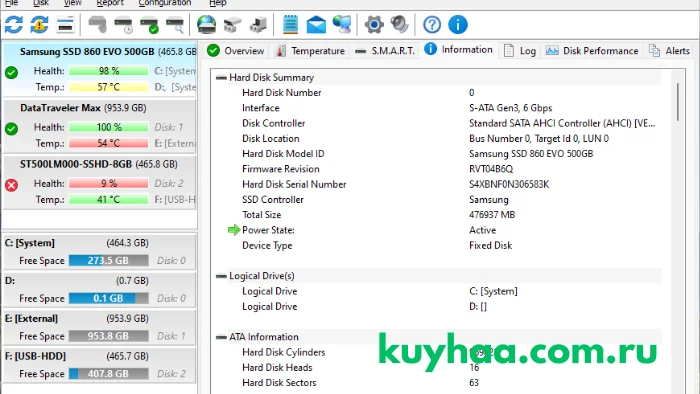Switch to the Overview tab
Image resolution: width=700 pixels, height=394 pixels.
(236, 51)
